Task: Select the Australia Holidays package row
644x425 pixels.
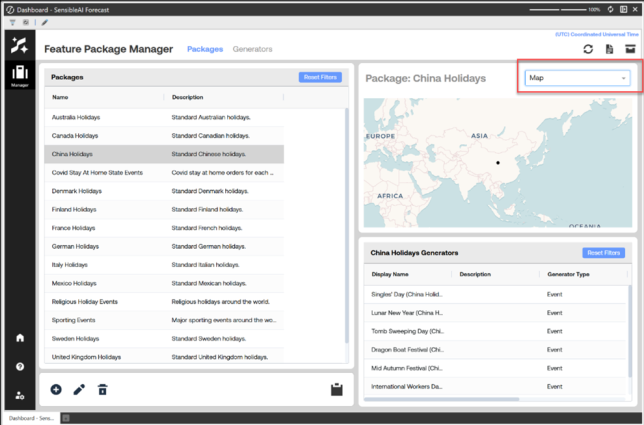Action: coord(164,117)
